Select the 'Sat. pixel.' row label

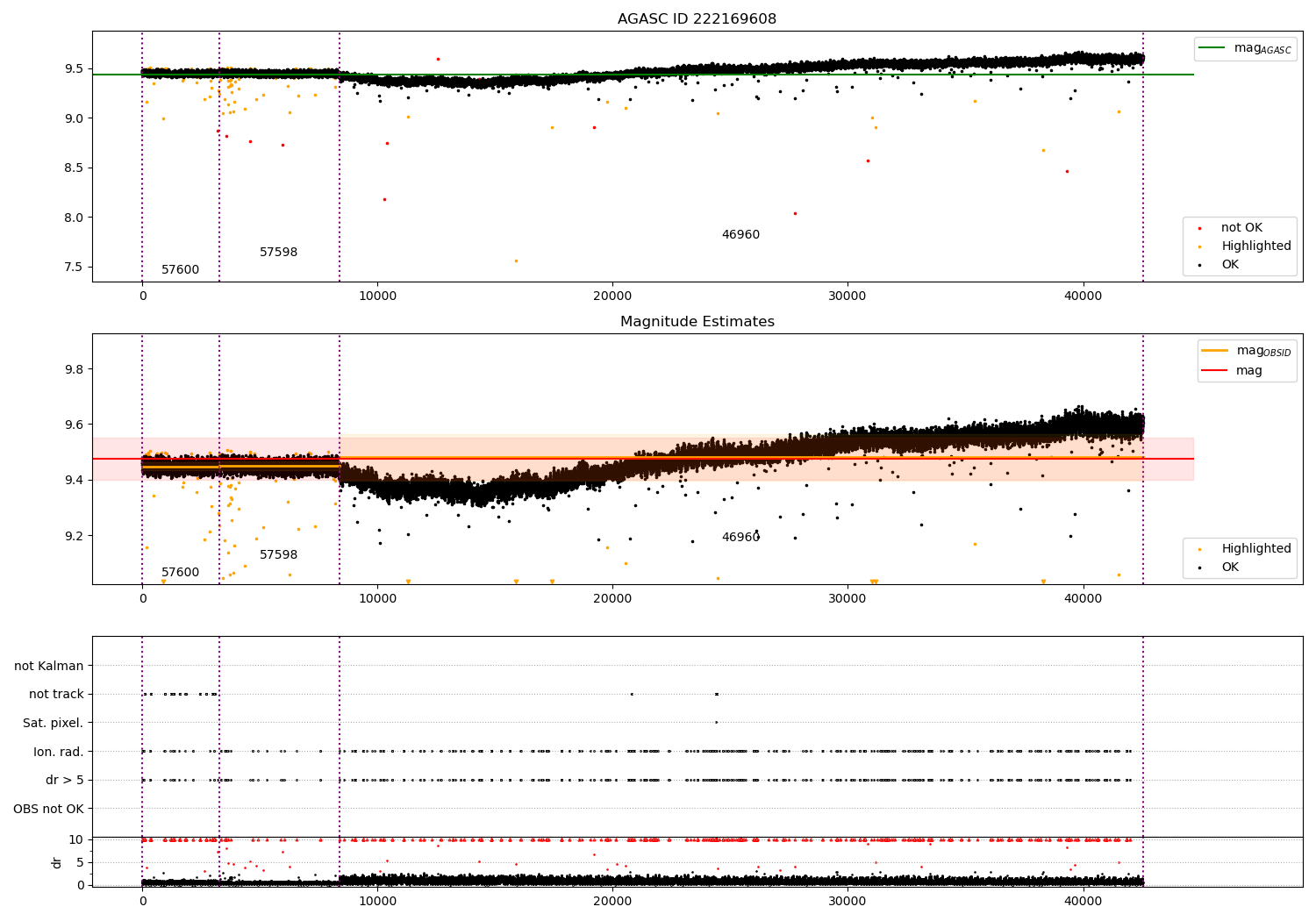point(54,724)
